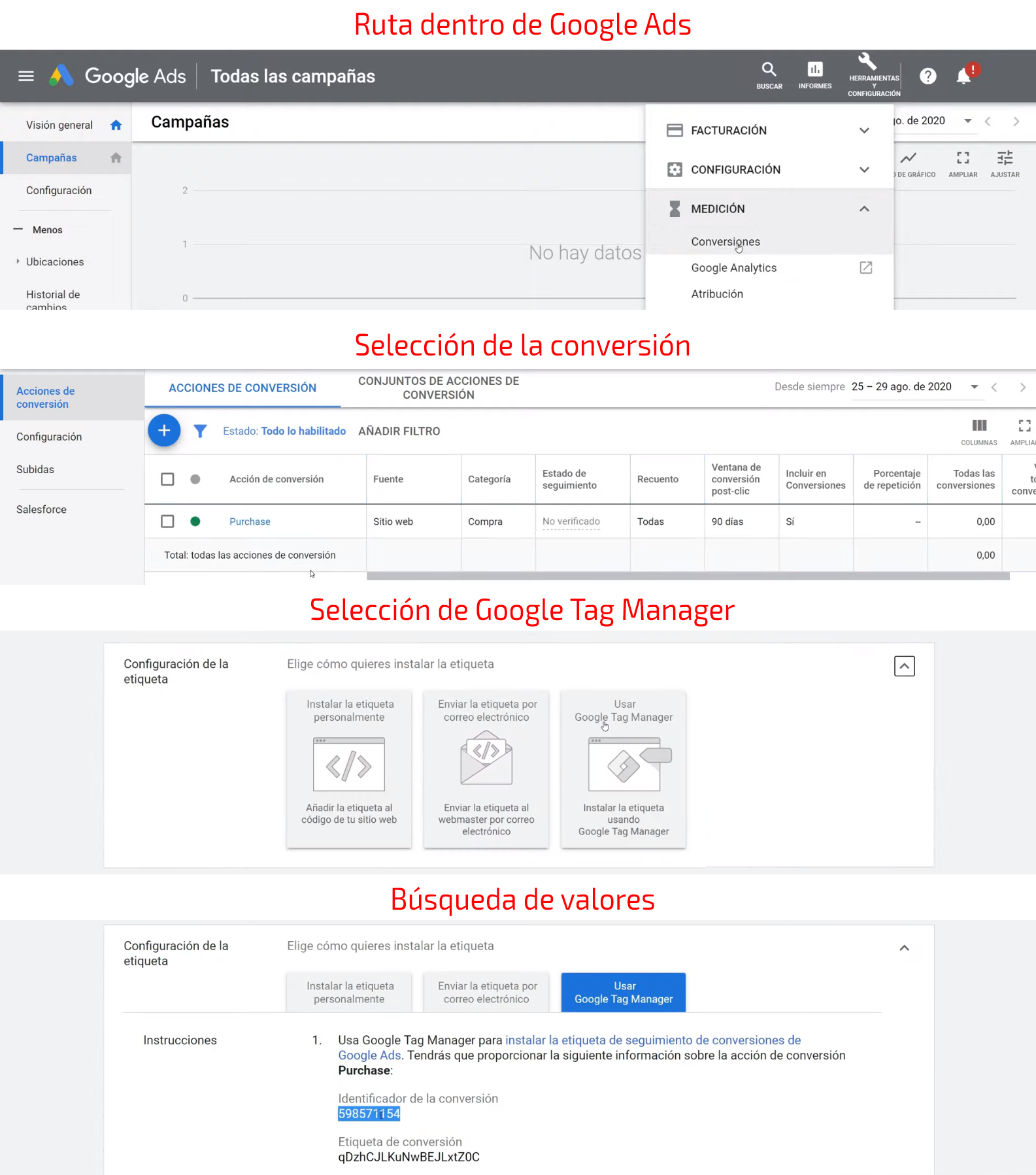This screenshot has width=1036, height=1175.
Task: Collapse the boxed Configuración de la etiqueta panel
Action: 904,666
